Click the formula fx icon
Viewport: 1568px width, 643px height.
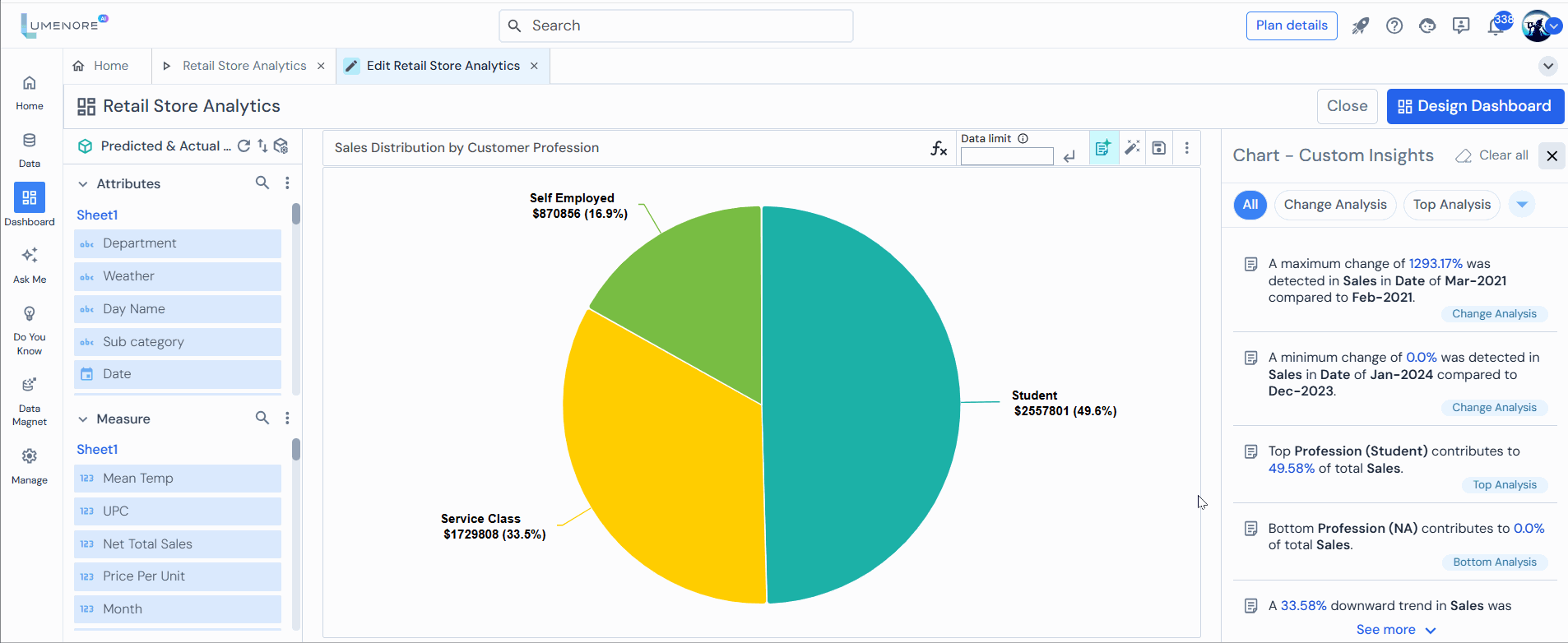tap(939, 148)
